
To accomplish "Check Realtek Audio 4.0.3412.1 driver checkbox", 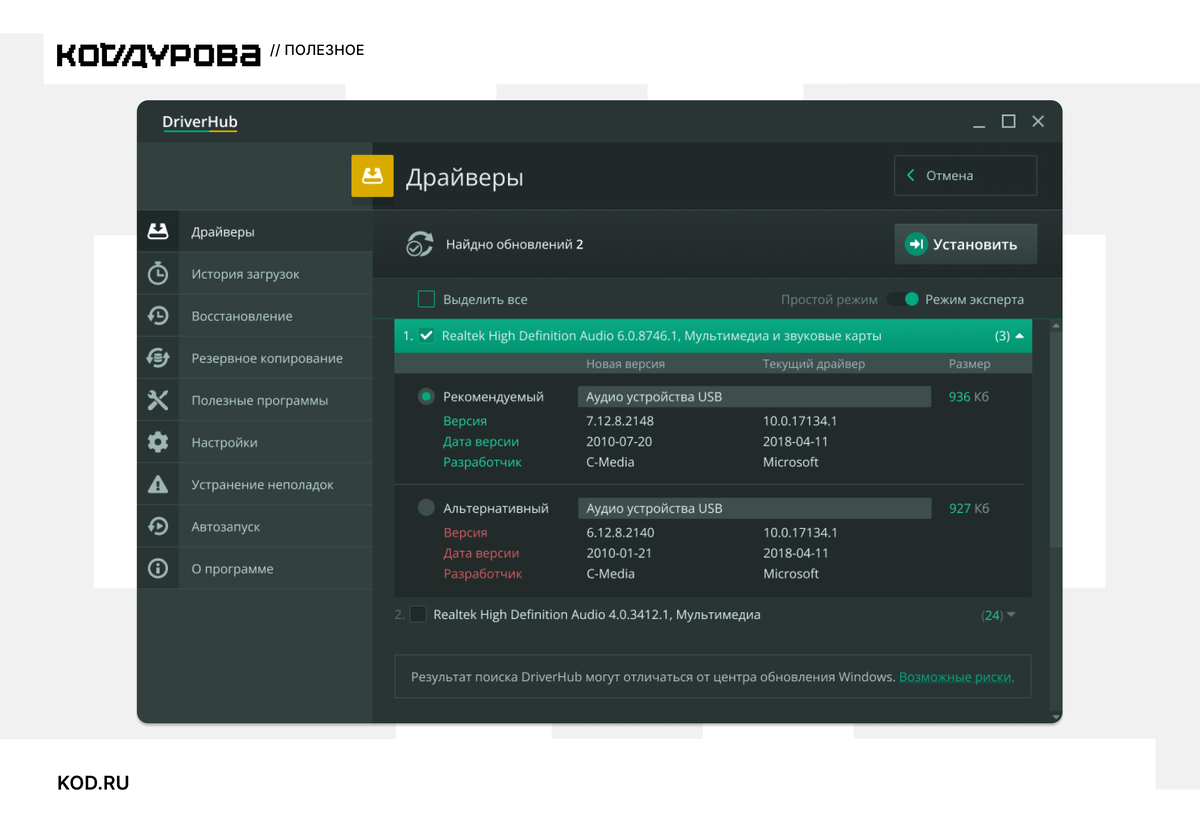I will pyautogui.click(x=418, y=614).
